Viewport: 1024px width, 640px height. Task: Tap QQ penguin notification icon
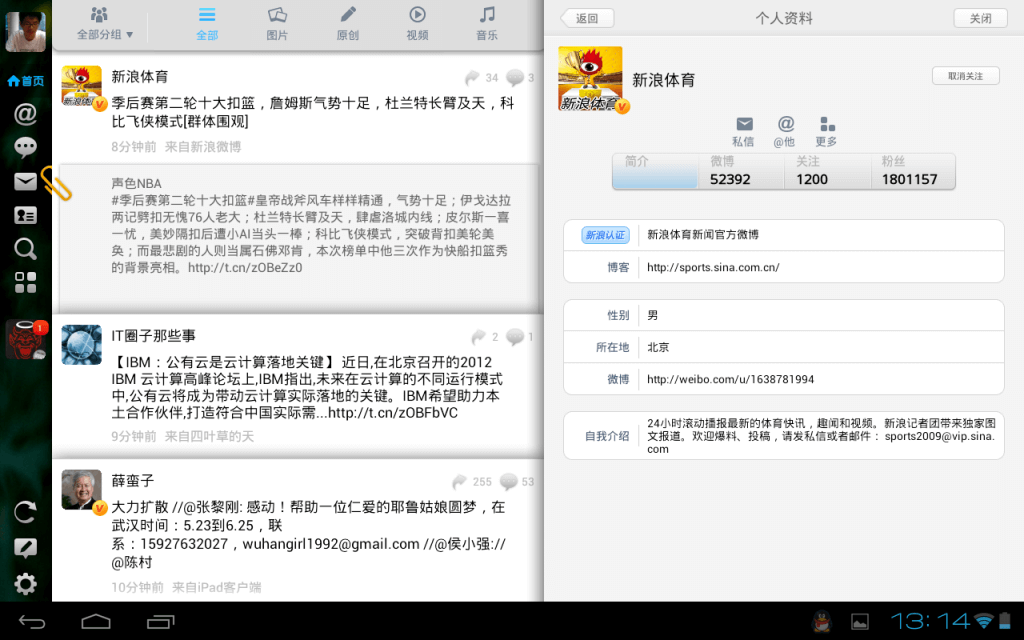pos(822,622)
